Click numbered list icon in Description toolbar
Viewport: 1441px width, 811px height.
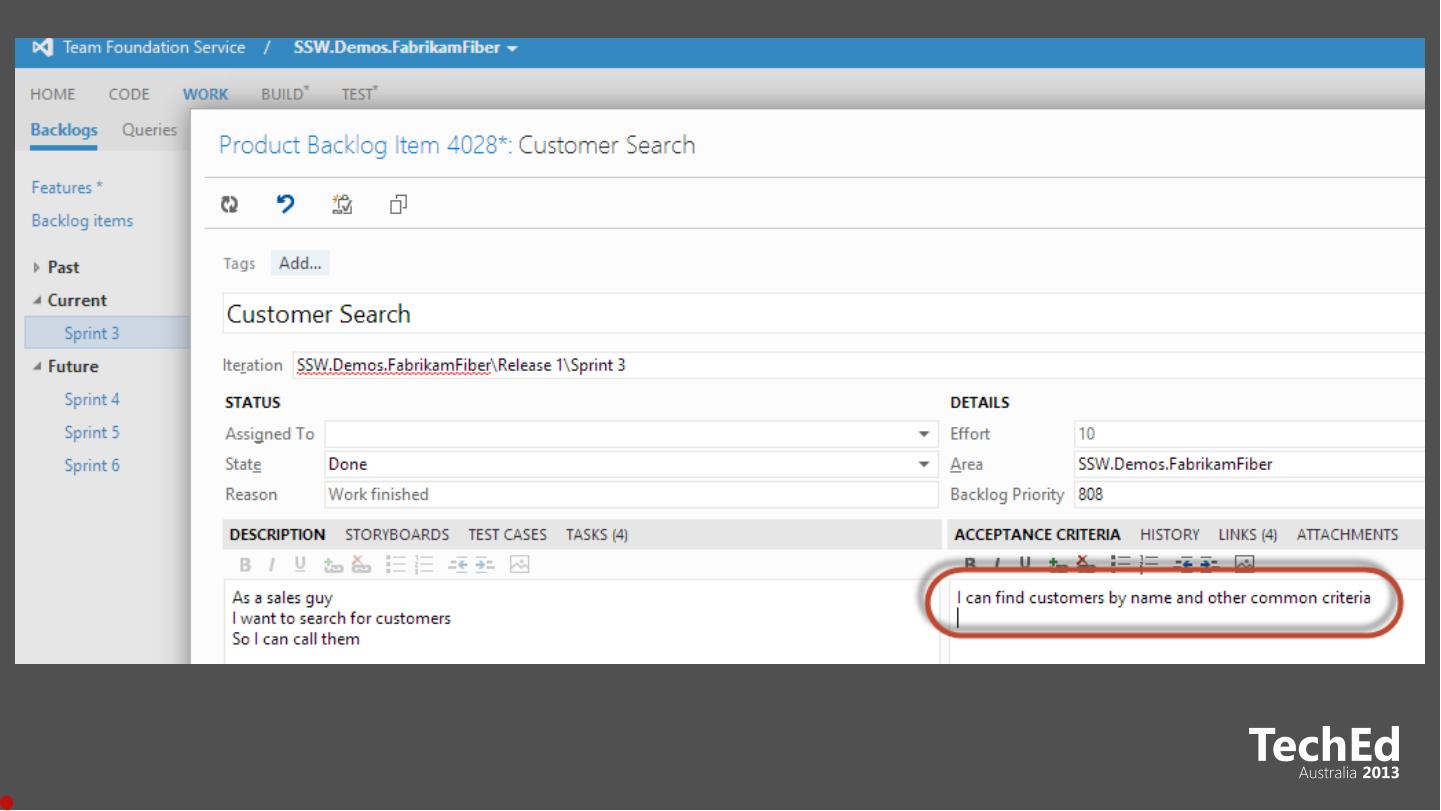click(x=424, y=565)
